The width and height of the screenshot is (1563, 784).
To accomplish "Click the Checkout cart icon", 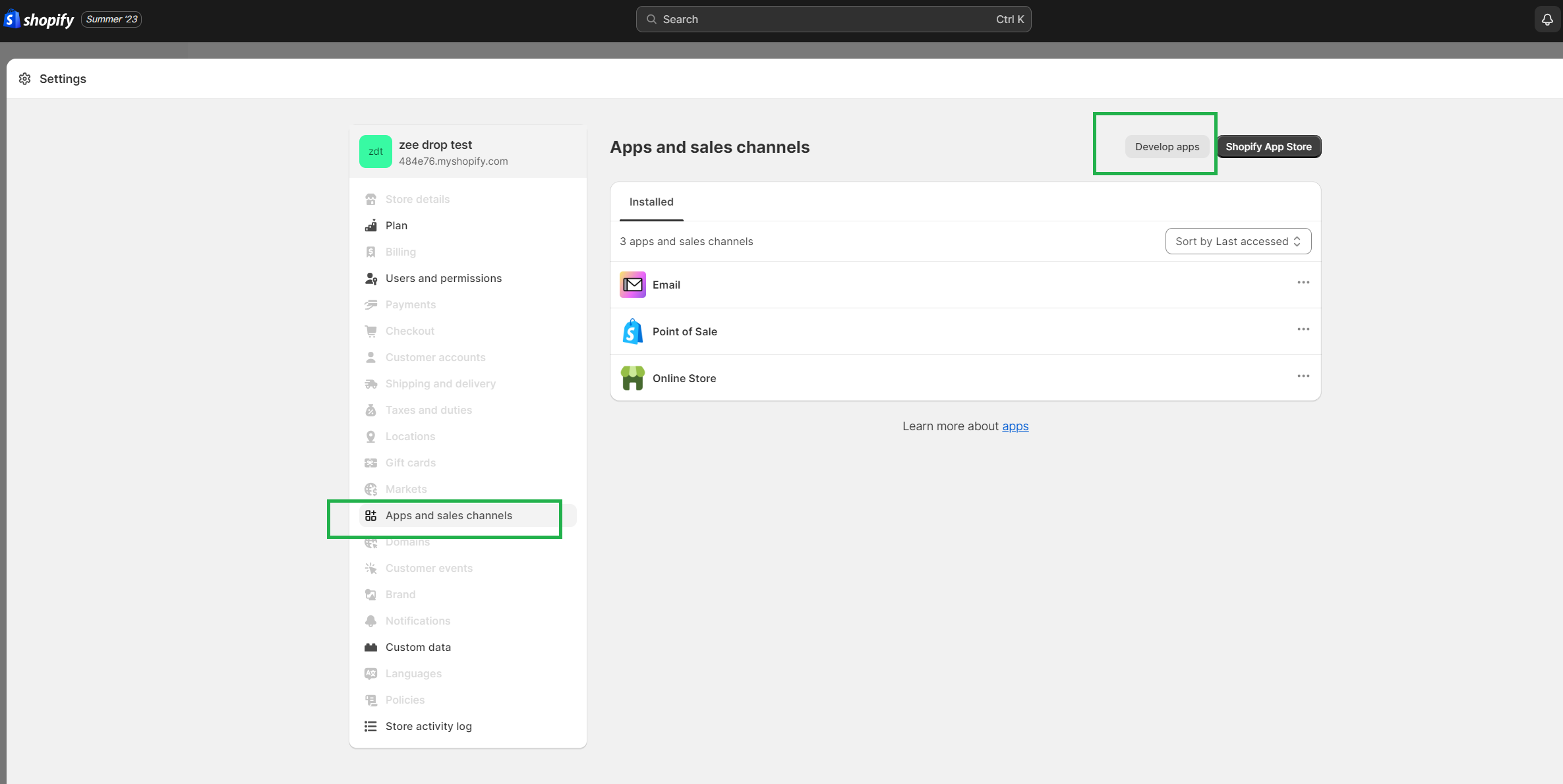I will pos(371,331).
